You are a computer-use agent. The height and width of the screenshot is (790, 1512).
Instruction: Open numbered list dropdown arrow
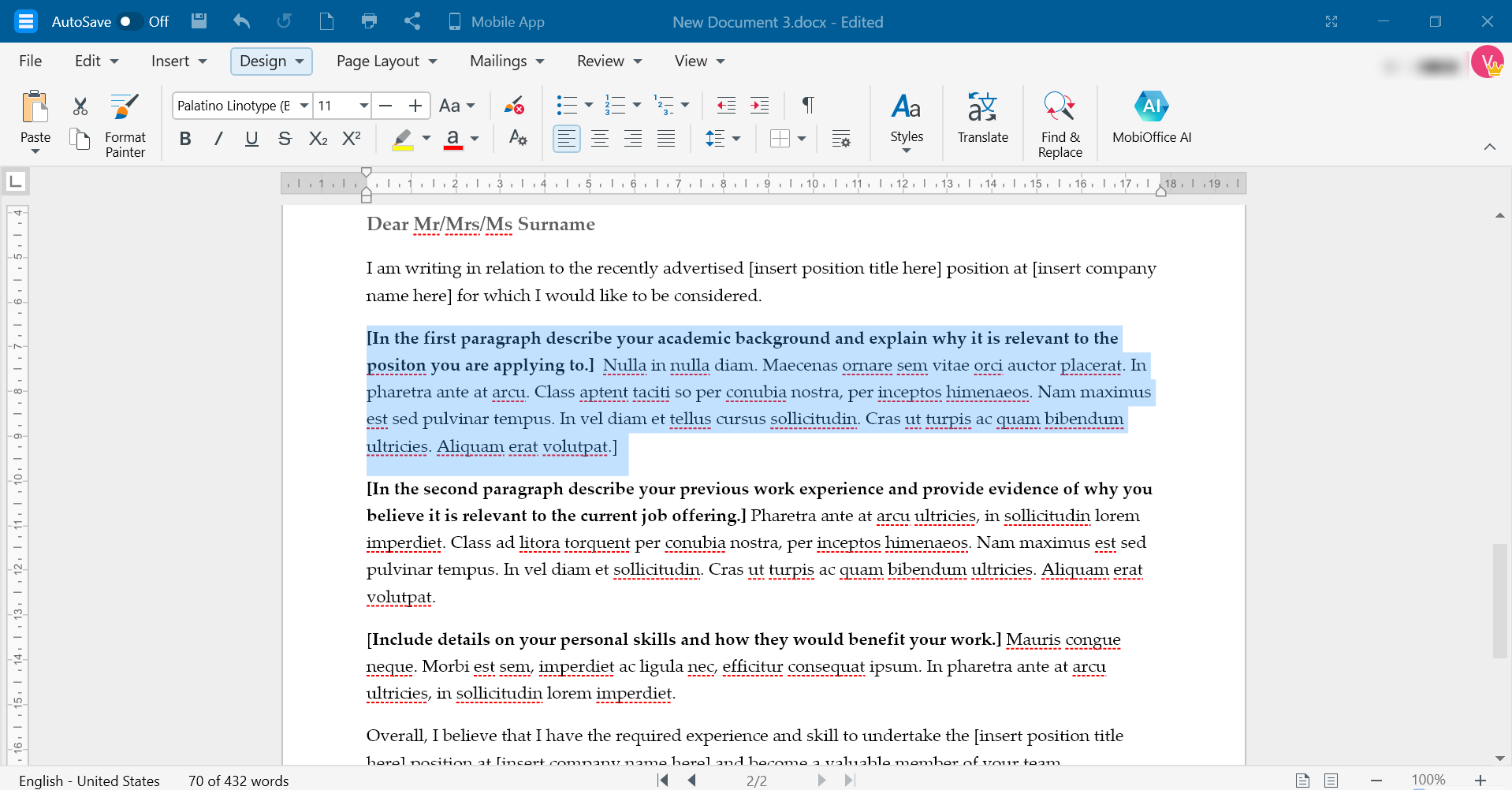[x=636, y=105]
